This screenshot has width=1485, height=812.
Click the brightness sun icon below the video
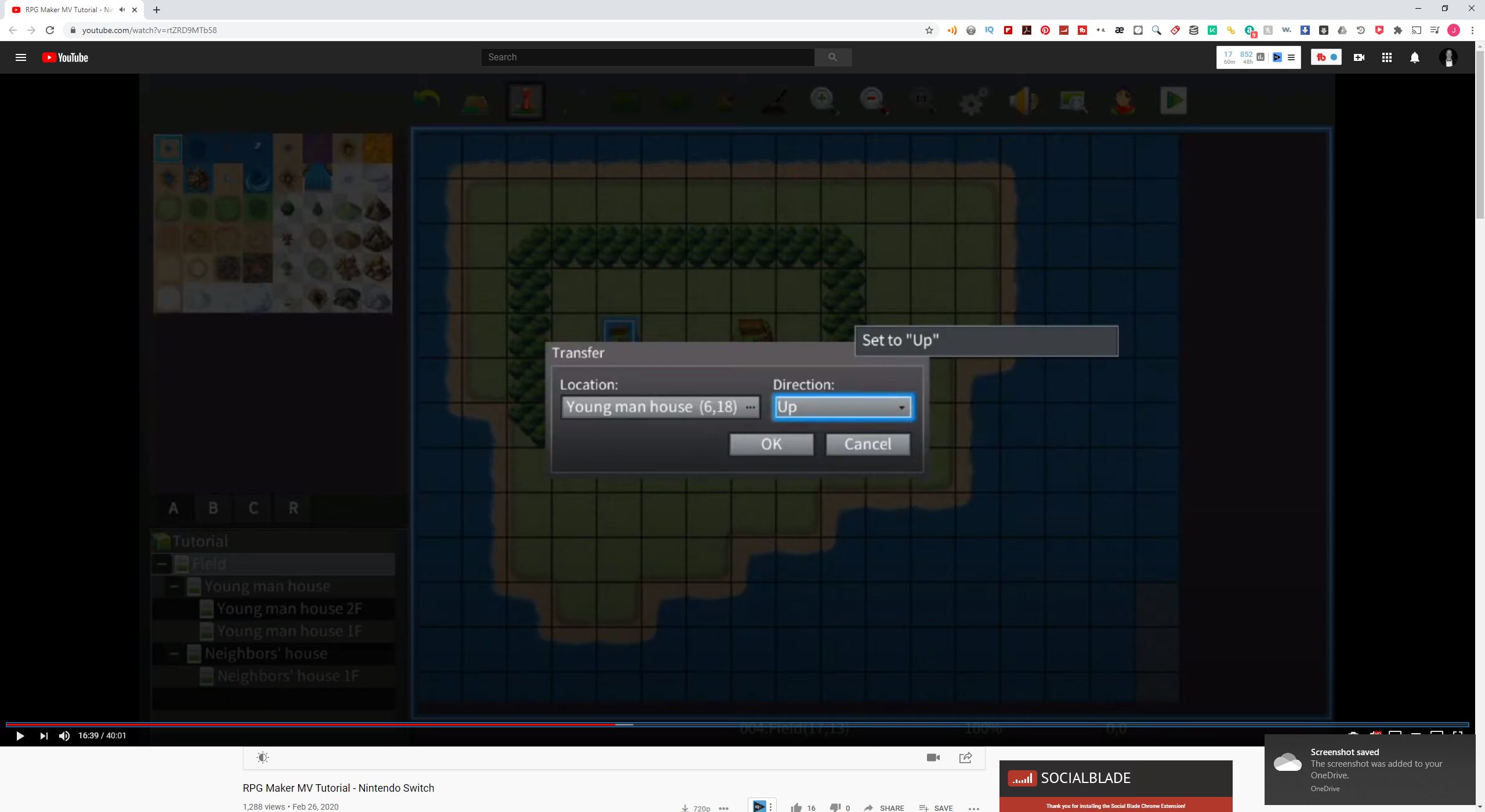tap(263, 757)
